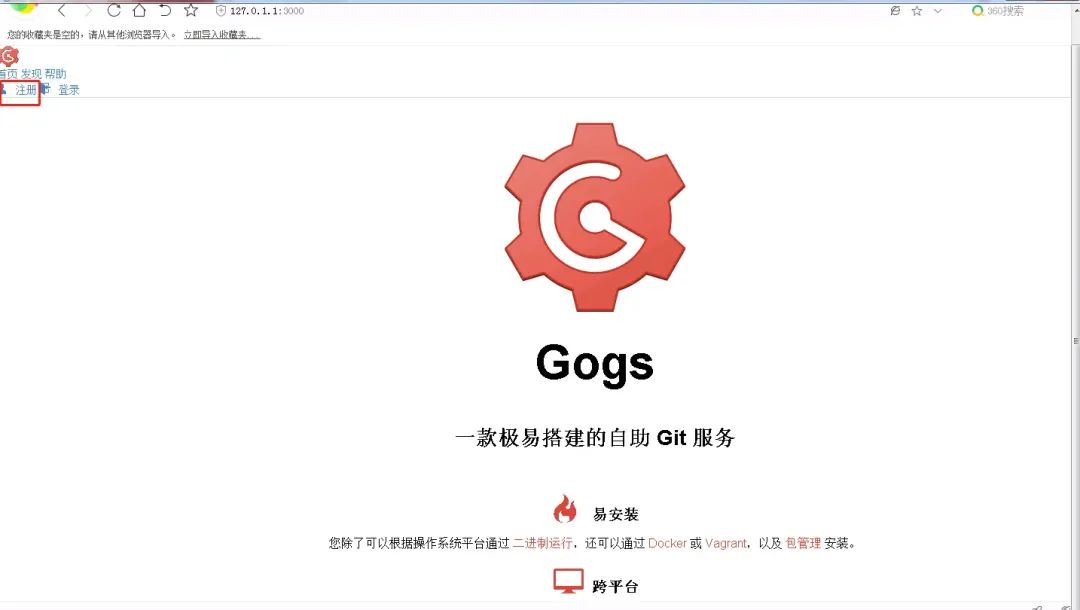Open the 二进制运行 link
1080x610 pixels.
542,543
